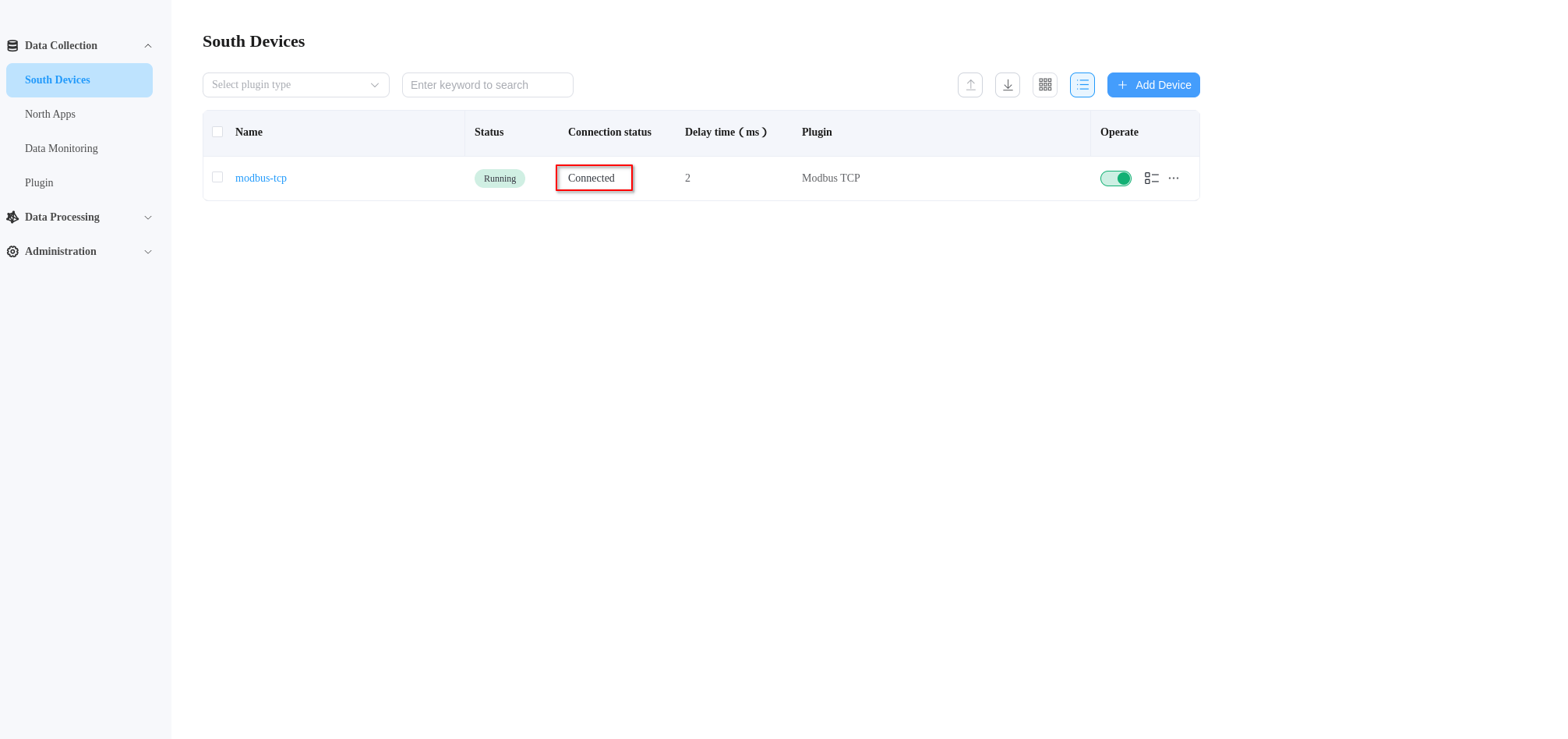Open the group list for modbus-tcp

tap(1151, 178)
